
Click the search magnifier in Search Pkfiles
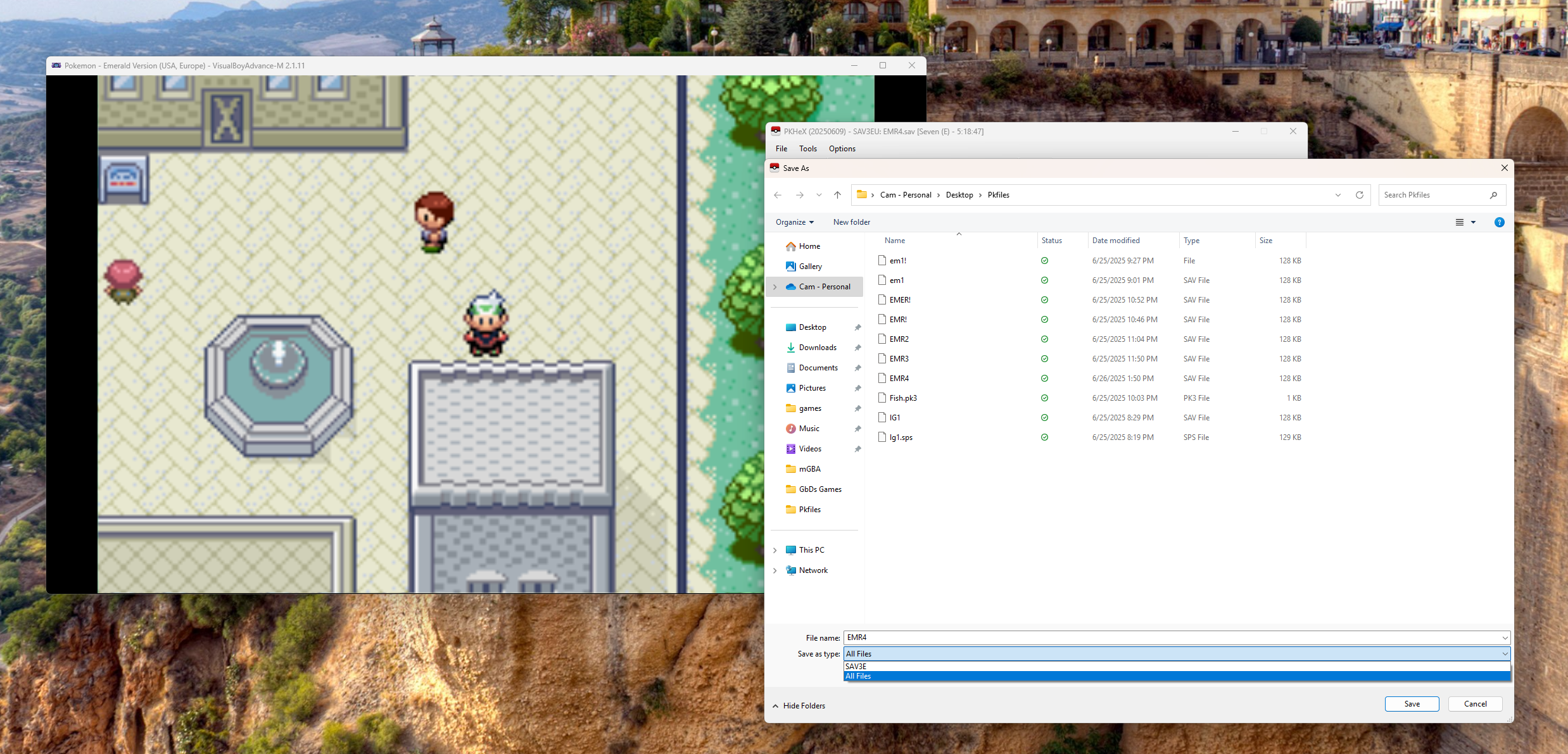pyautogui.click(x=1493, y=195)
